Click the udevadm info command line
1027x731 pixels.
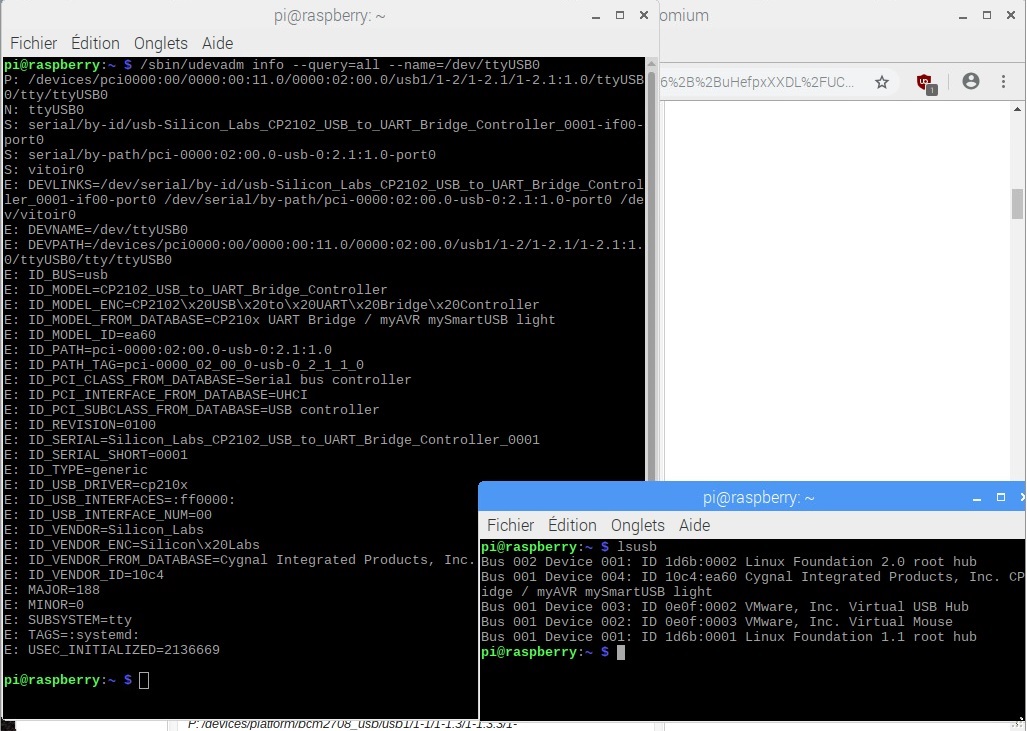pyautogui.click(x=272, y=65)
